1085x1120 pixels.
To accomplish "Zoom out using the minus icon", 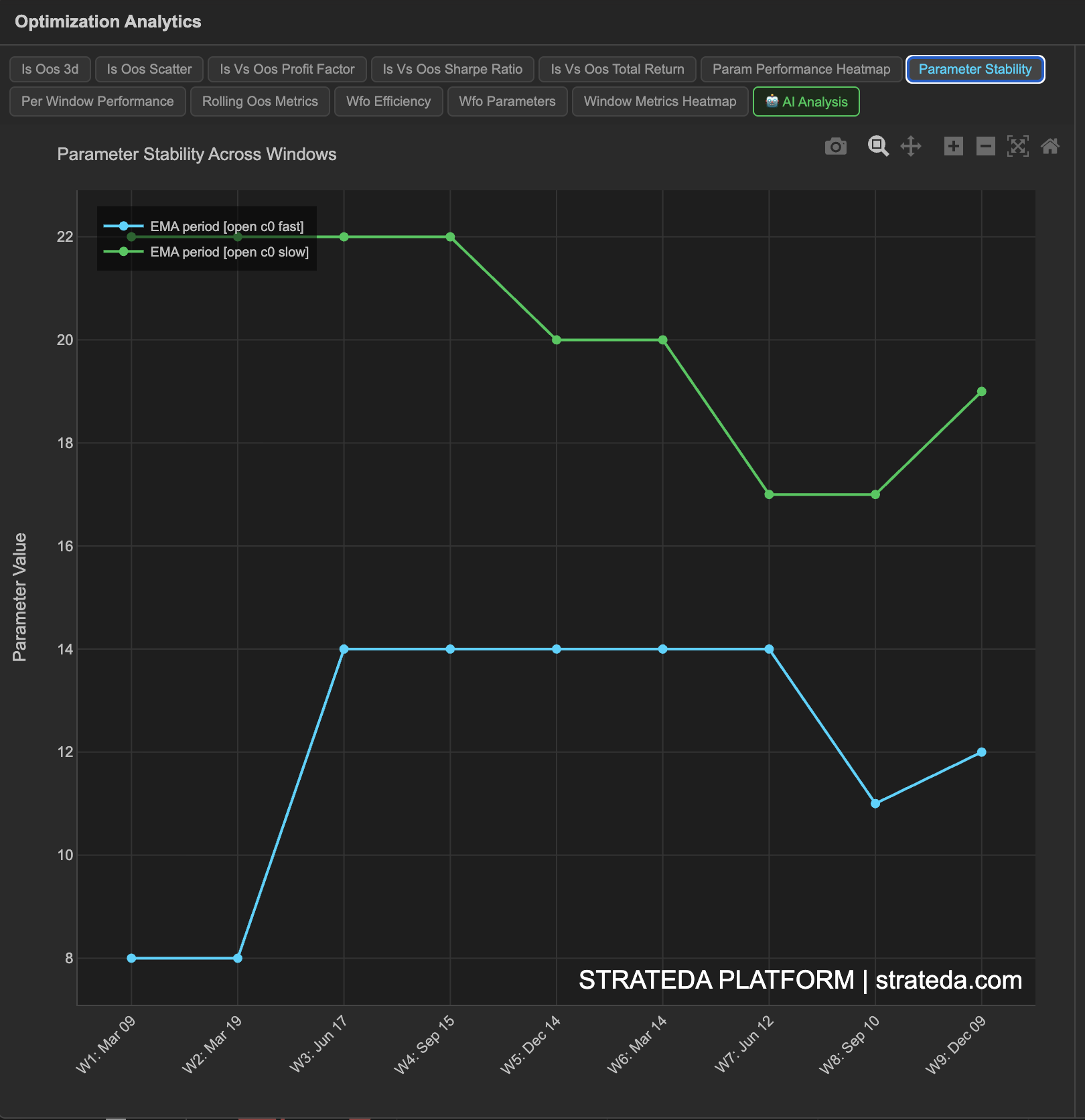I will (985, 146).
